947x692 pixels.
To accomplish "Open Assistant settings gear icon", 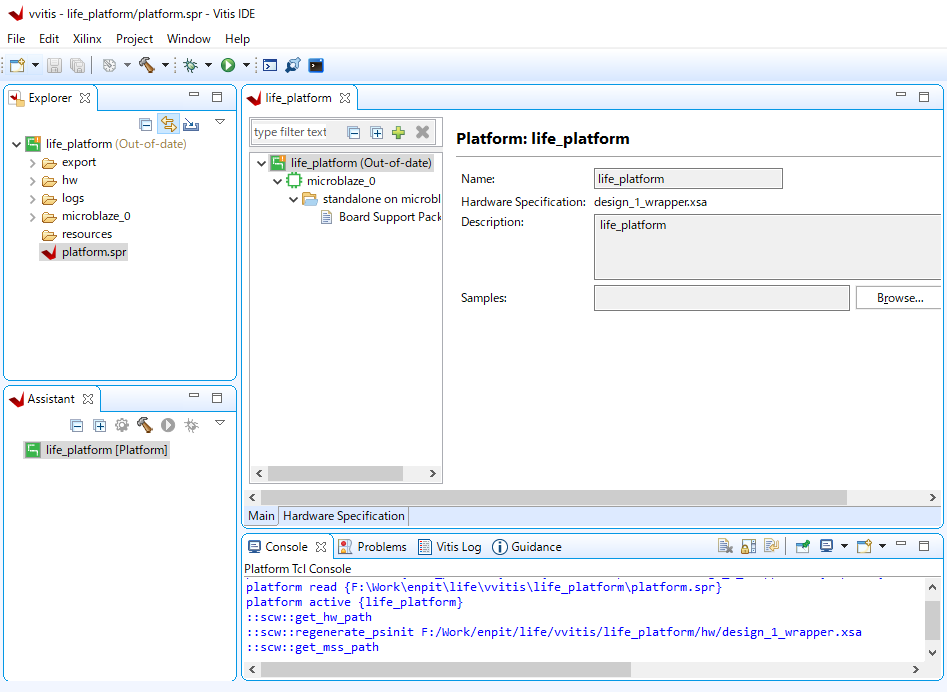I will (122, 426).
